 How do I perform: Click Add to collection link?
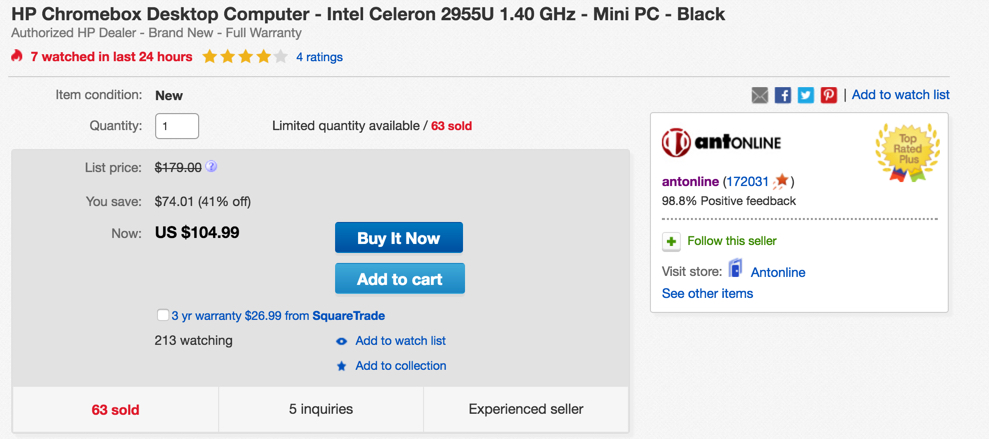click(401, 366)
